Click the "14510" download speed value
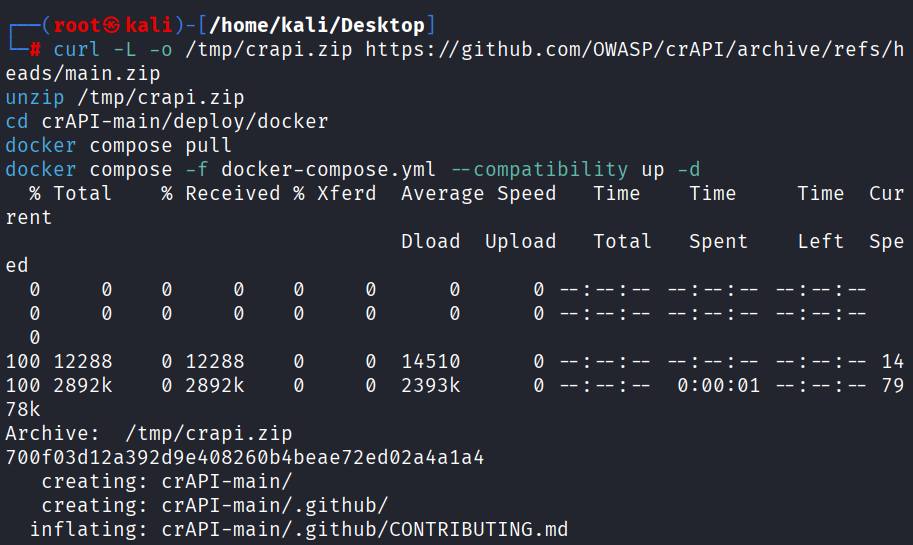The height and width of the screenshot is (545, 913). click(431, 361)
